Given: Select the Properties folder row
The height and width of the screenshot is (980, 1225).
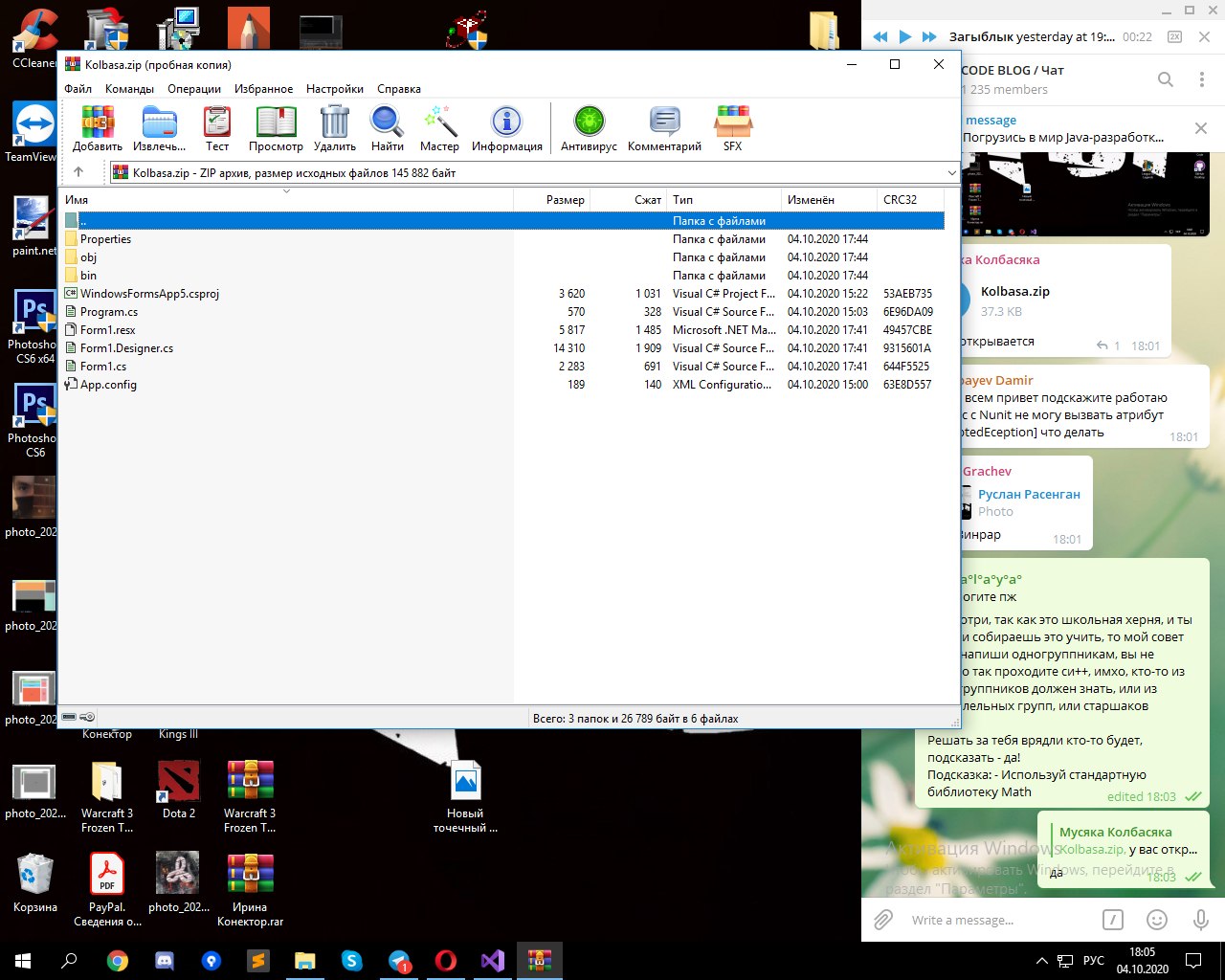Looking at the screenshot, I should 502,239.
